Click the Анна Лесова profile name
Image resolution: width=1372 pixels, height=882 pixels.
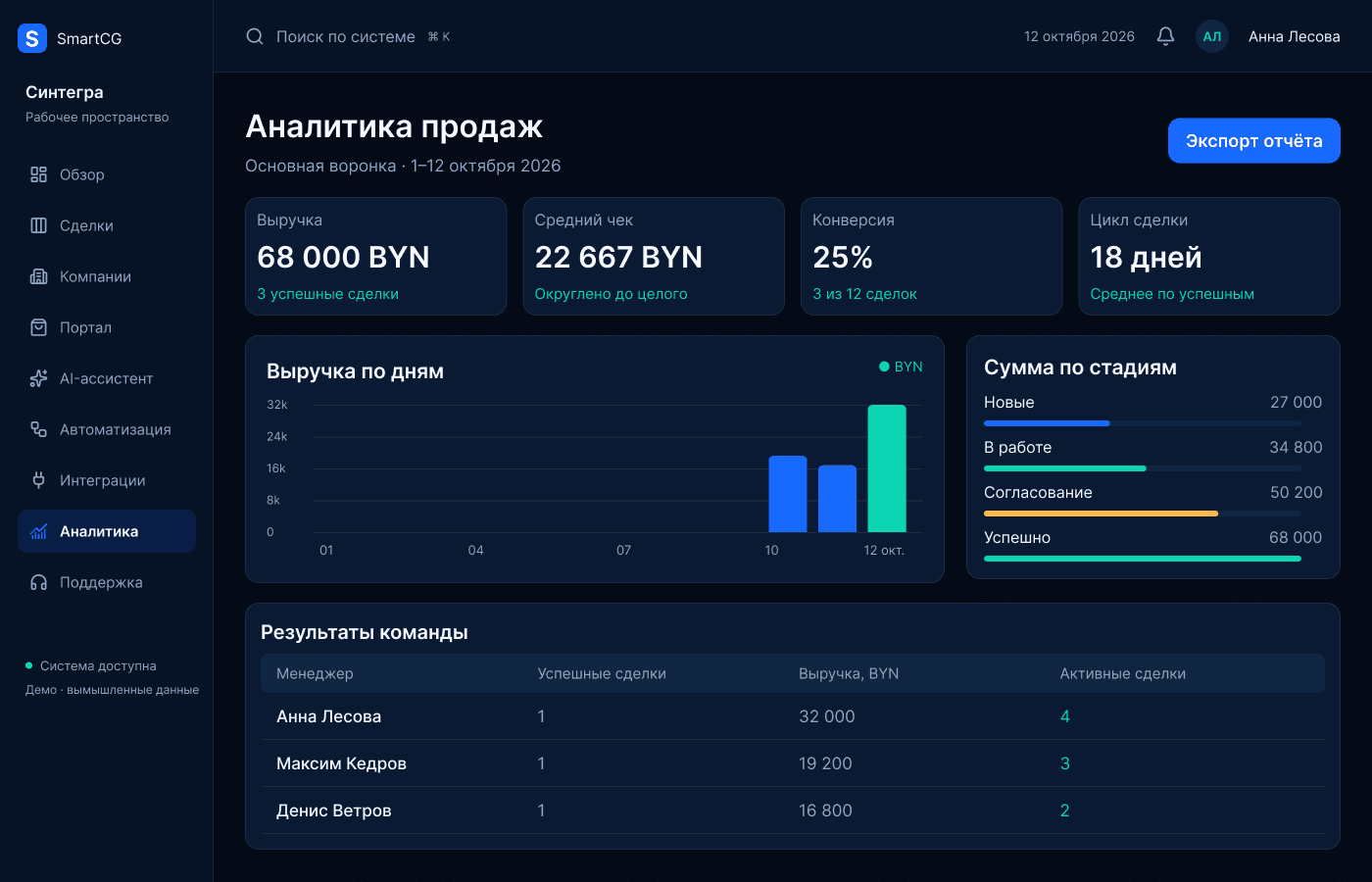(1295, 36)
